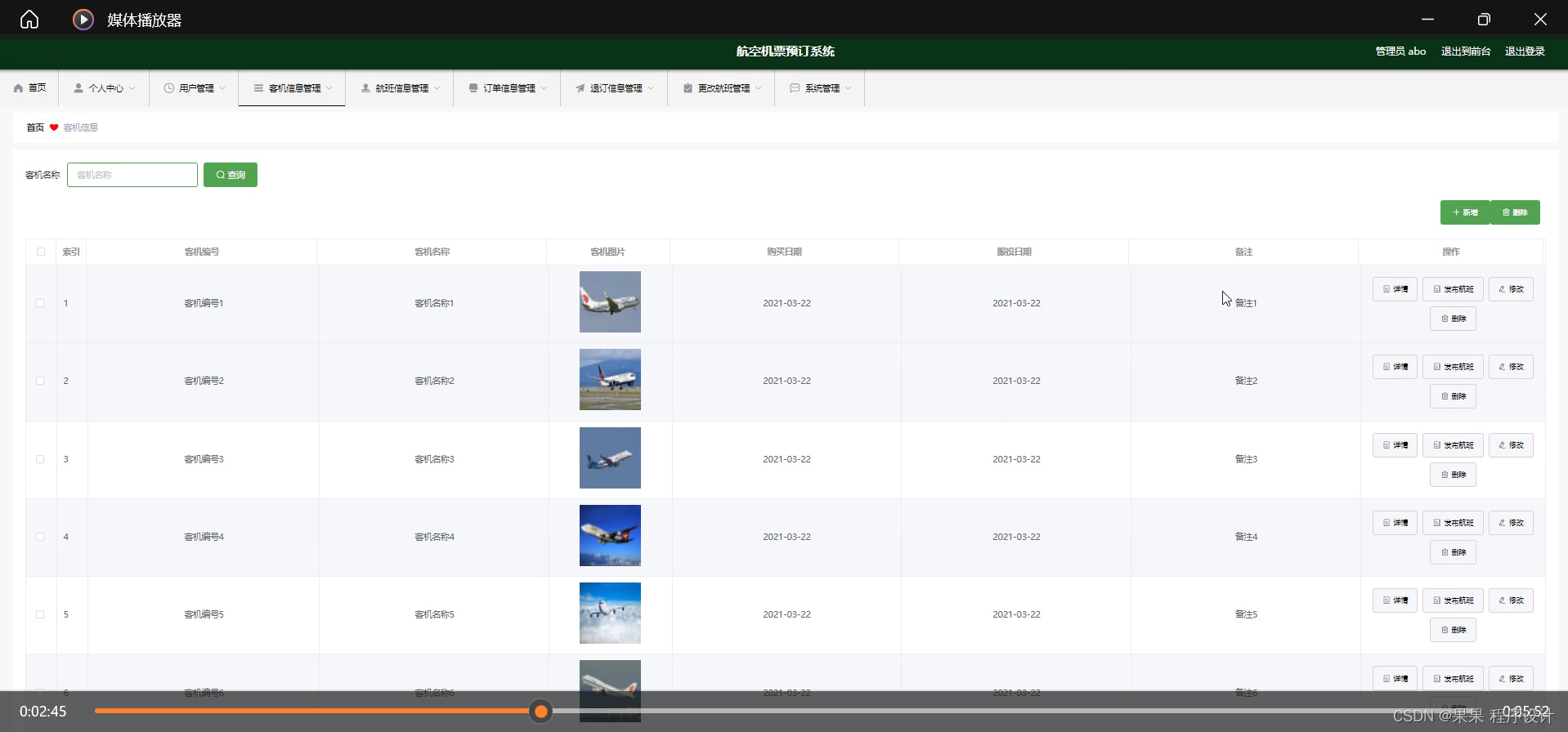Click the orange video progress slider handle

pyautogui.click(x=540, y=712)
